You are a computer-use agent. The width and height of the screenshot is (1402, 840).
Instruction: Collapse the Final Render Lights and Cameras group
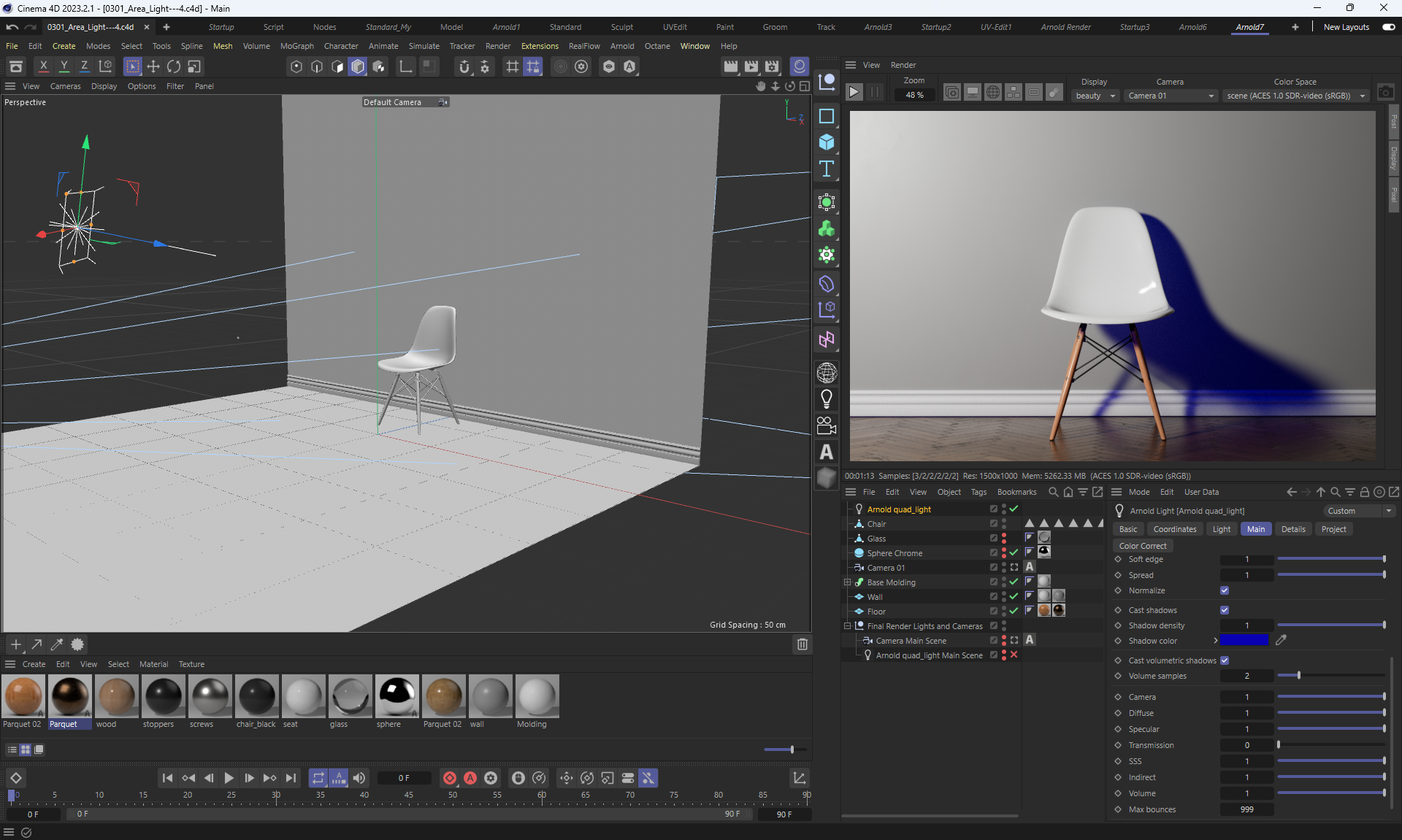[x=848, y=626]
